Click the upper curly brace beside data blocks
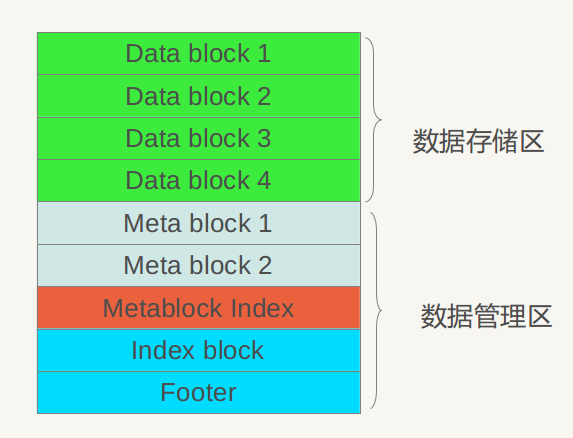 pyautogui.click(x=374, y=119)
